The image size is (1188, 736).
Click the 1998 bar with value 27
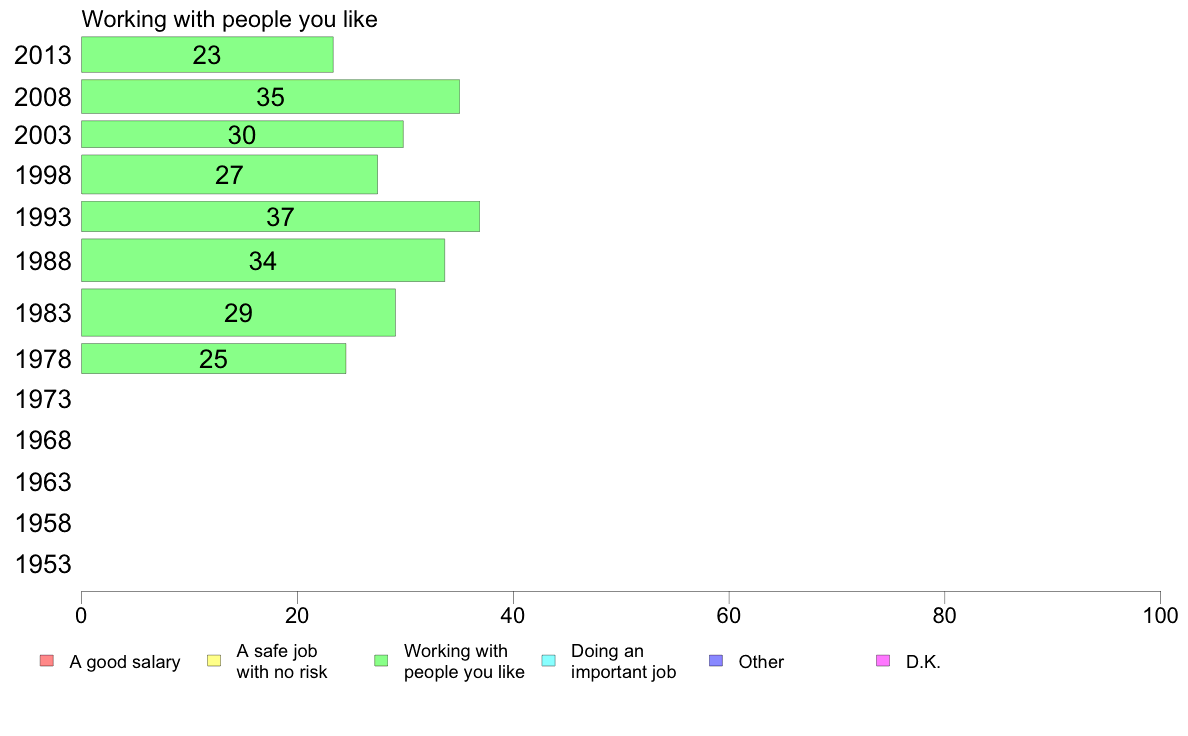[230, 174]
